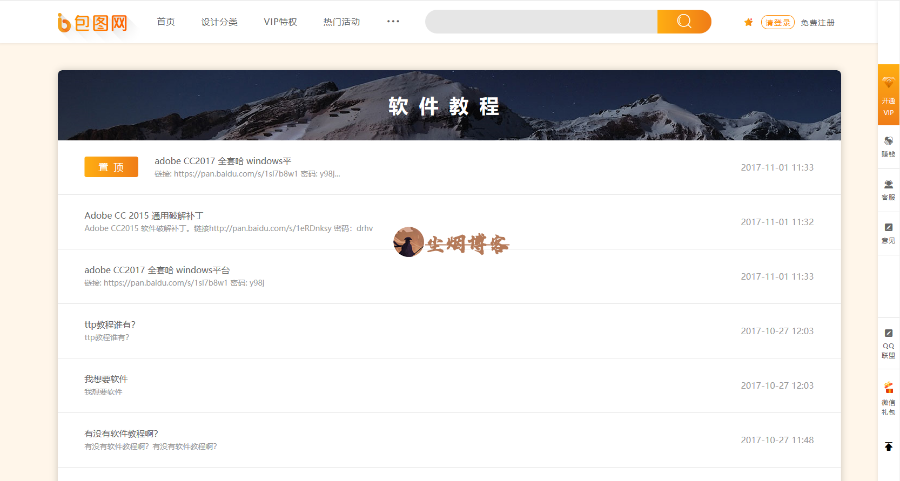The width and height of the screenshot is (900, 481).
Task: Open the QQ联盟 sidebar icon
Action: coord(889,343)
